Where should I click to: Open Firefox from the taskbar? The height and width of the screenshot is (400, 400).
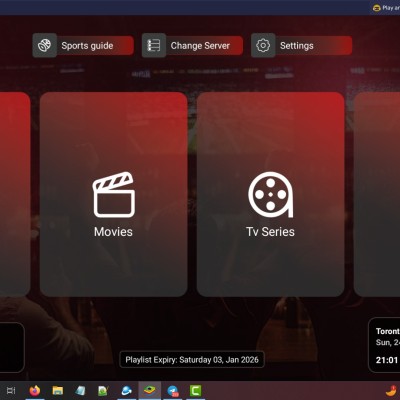click(35, 390)
